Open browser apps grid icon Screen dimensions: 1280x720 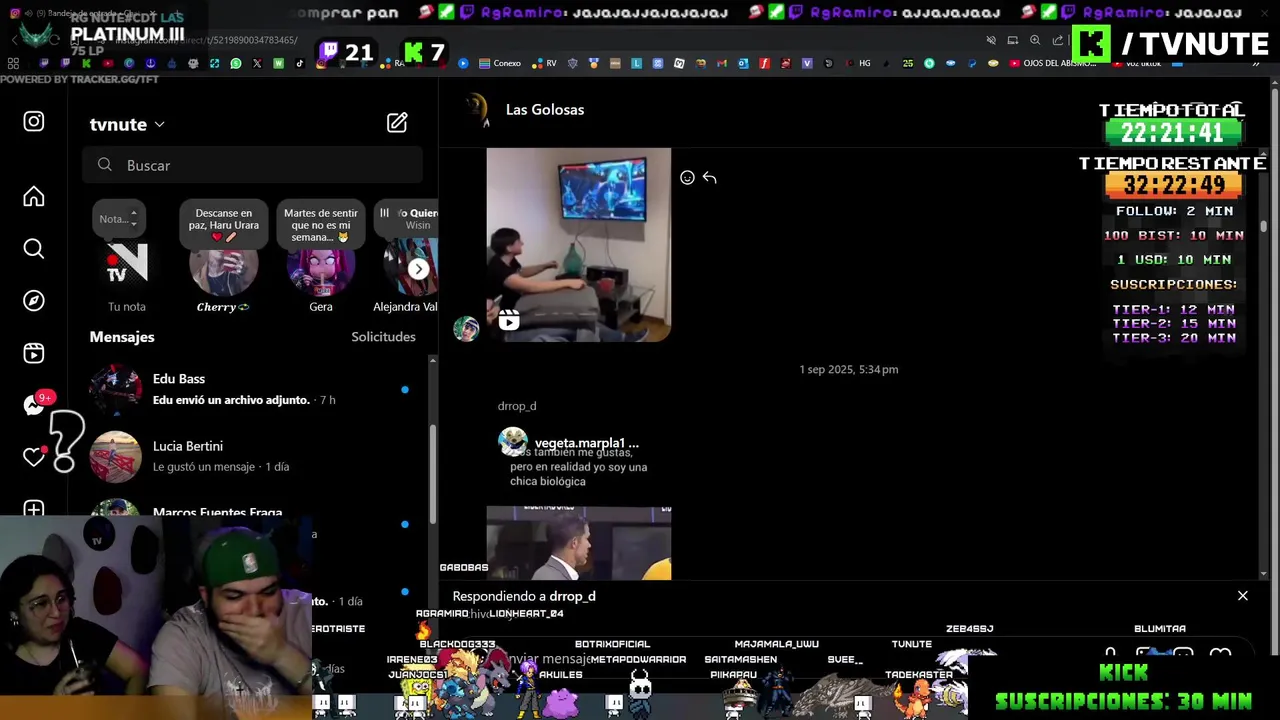point(13,63)
